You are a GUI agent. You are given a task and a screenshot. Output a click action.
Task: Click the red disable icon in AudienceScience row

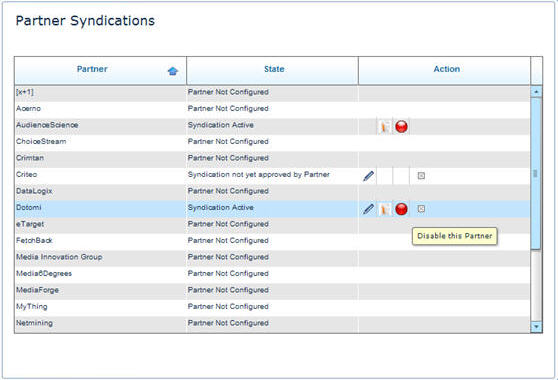coord(401,127)
